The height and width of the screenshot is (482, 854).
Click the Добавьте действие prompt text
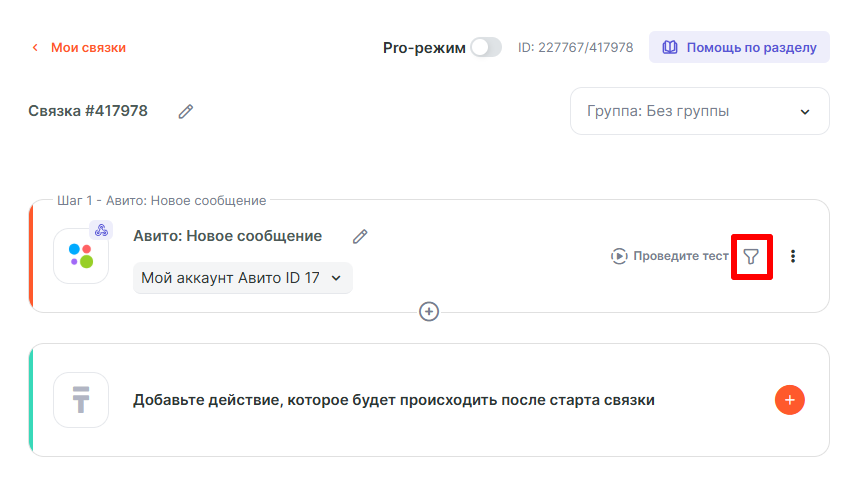pyautogui.click(x=394, y=400)
